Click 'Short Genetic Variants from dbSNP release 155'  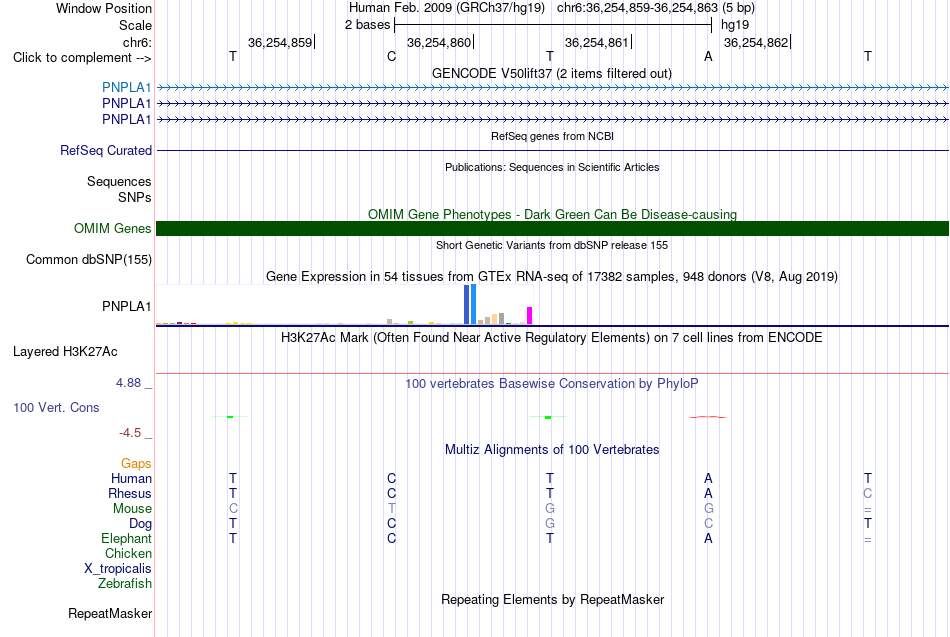pos(552,245)
